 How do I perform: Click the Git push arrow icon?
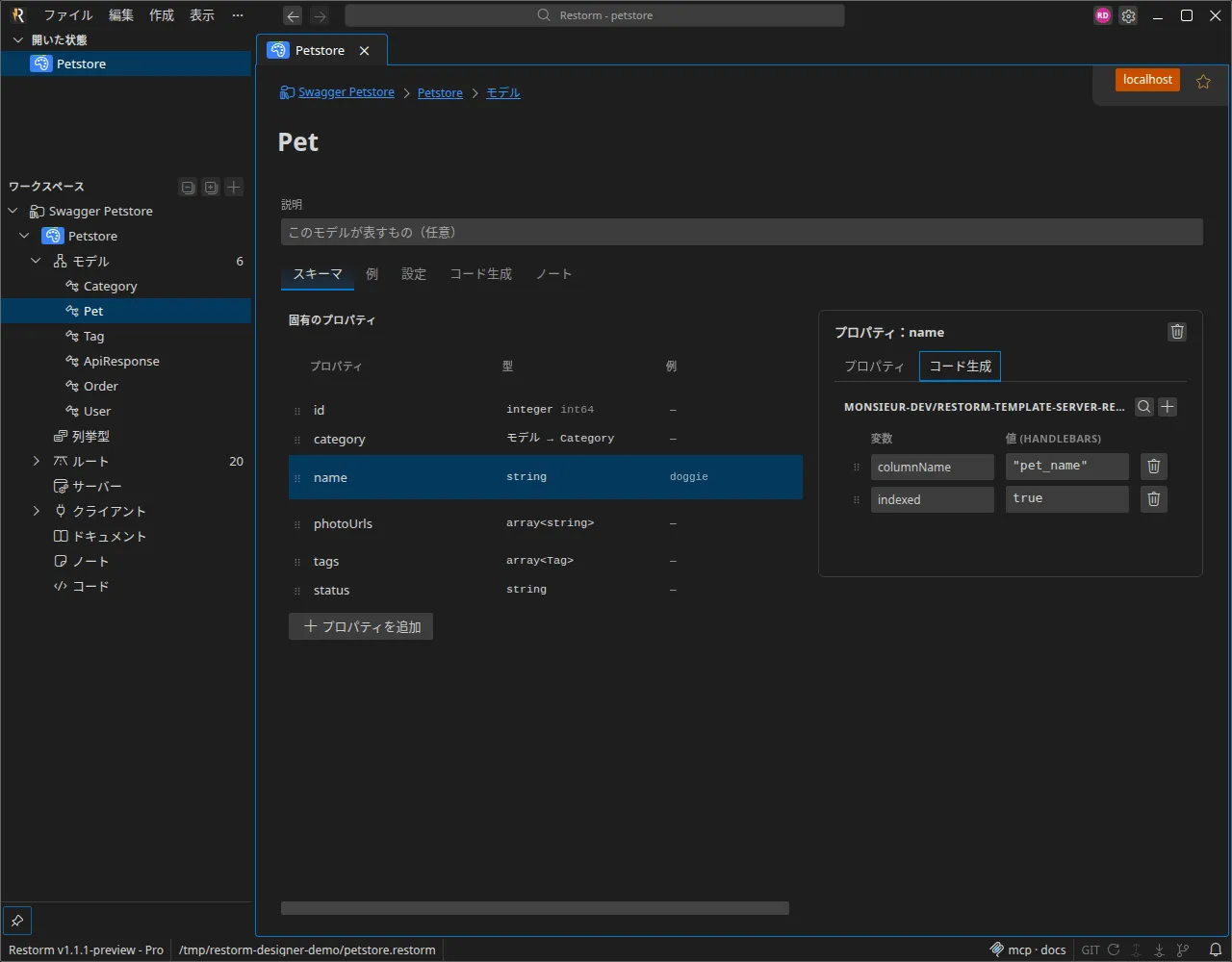1137,949
